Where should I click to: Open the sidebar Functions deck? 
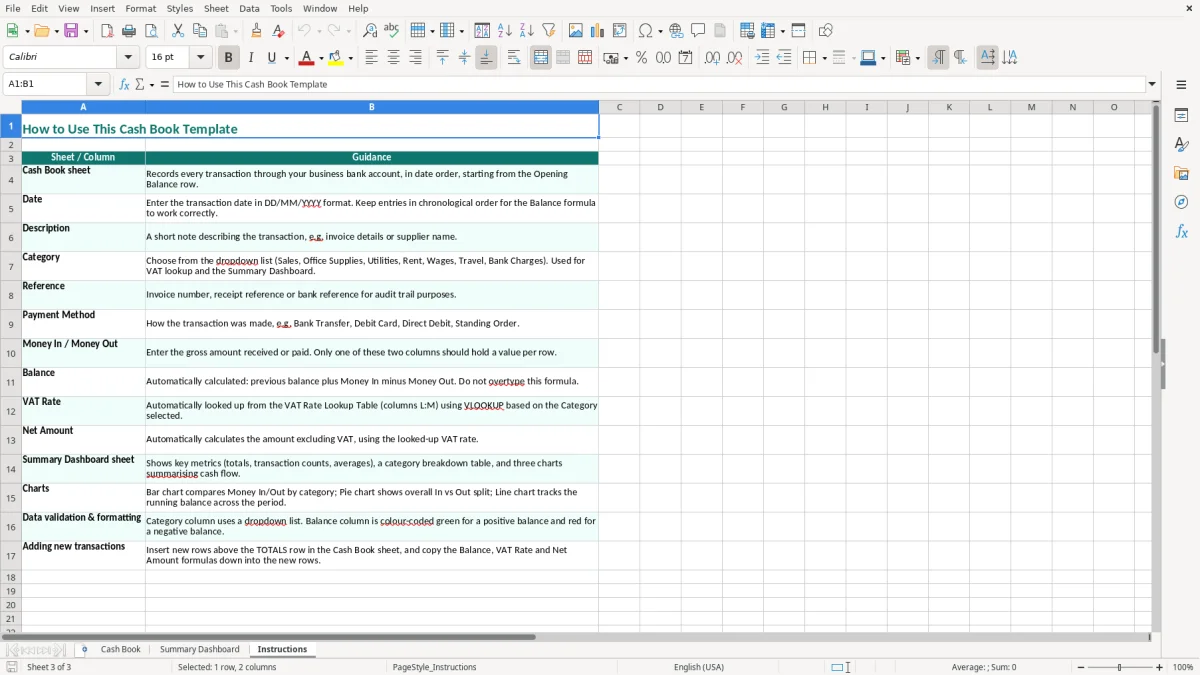(x=1181, y=231)
